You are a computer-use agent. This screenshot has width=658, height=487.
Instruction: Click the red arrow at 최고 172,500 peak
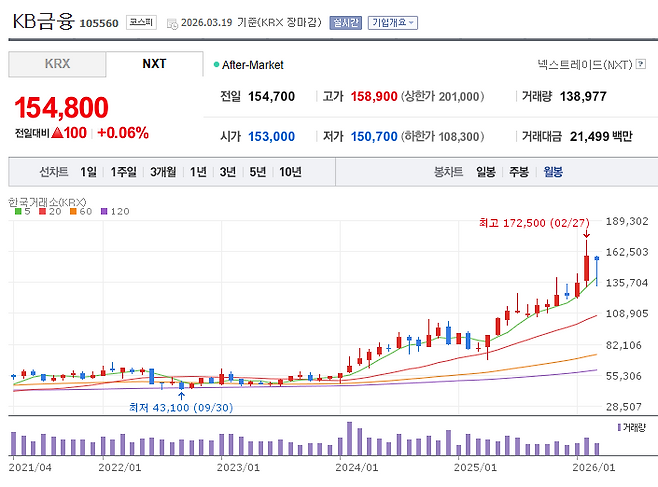[587, 234]
